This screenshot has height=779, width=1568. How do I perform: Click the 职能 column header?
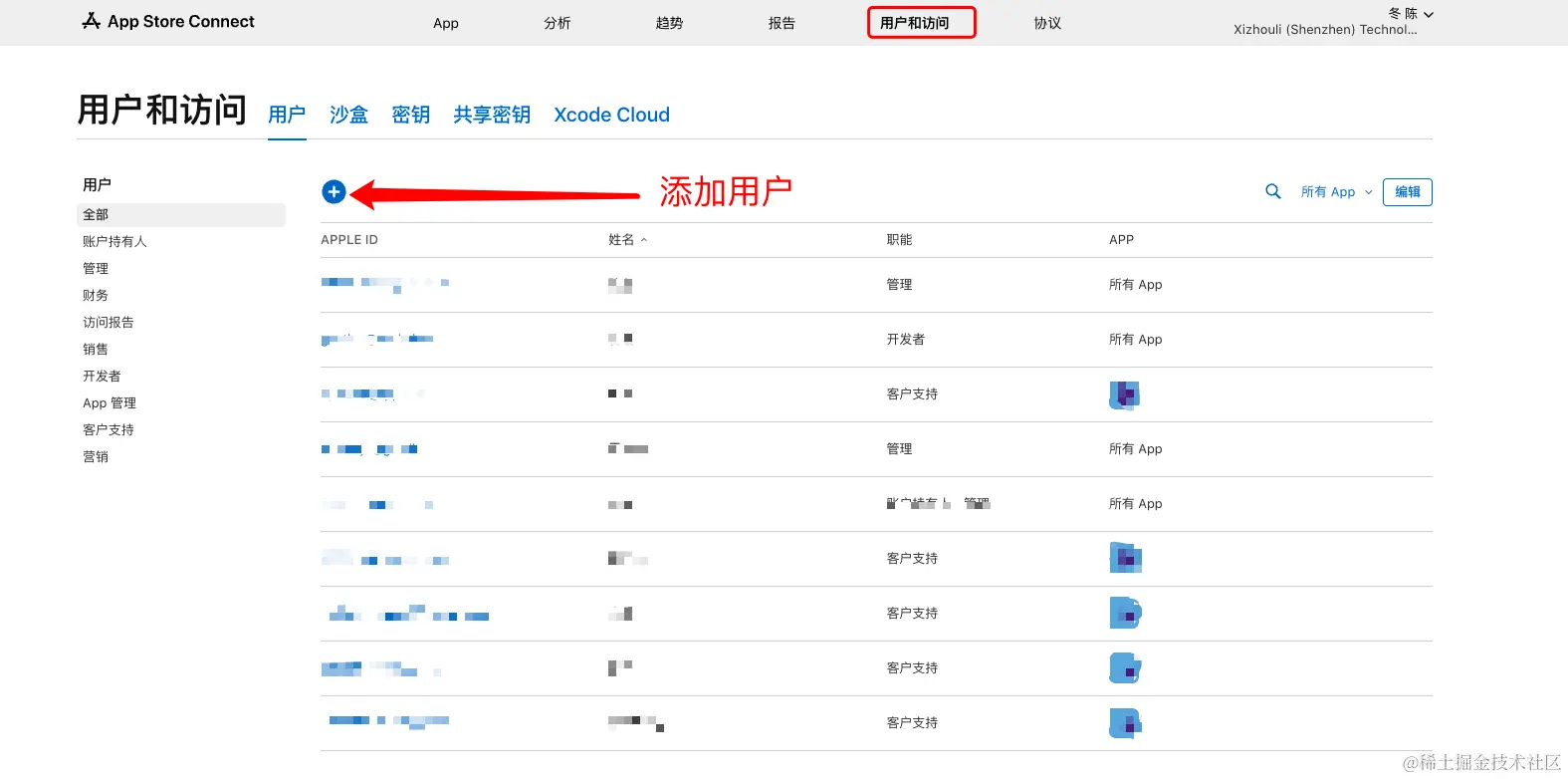pyautogui.click(x=899, y=240)
